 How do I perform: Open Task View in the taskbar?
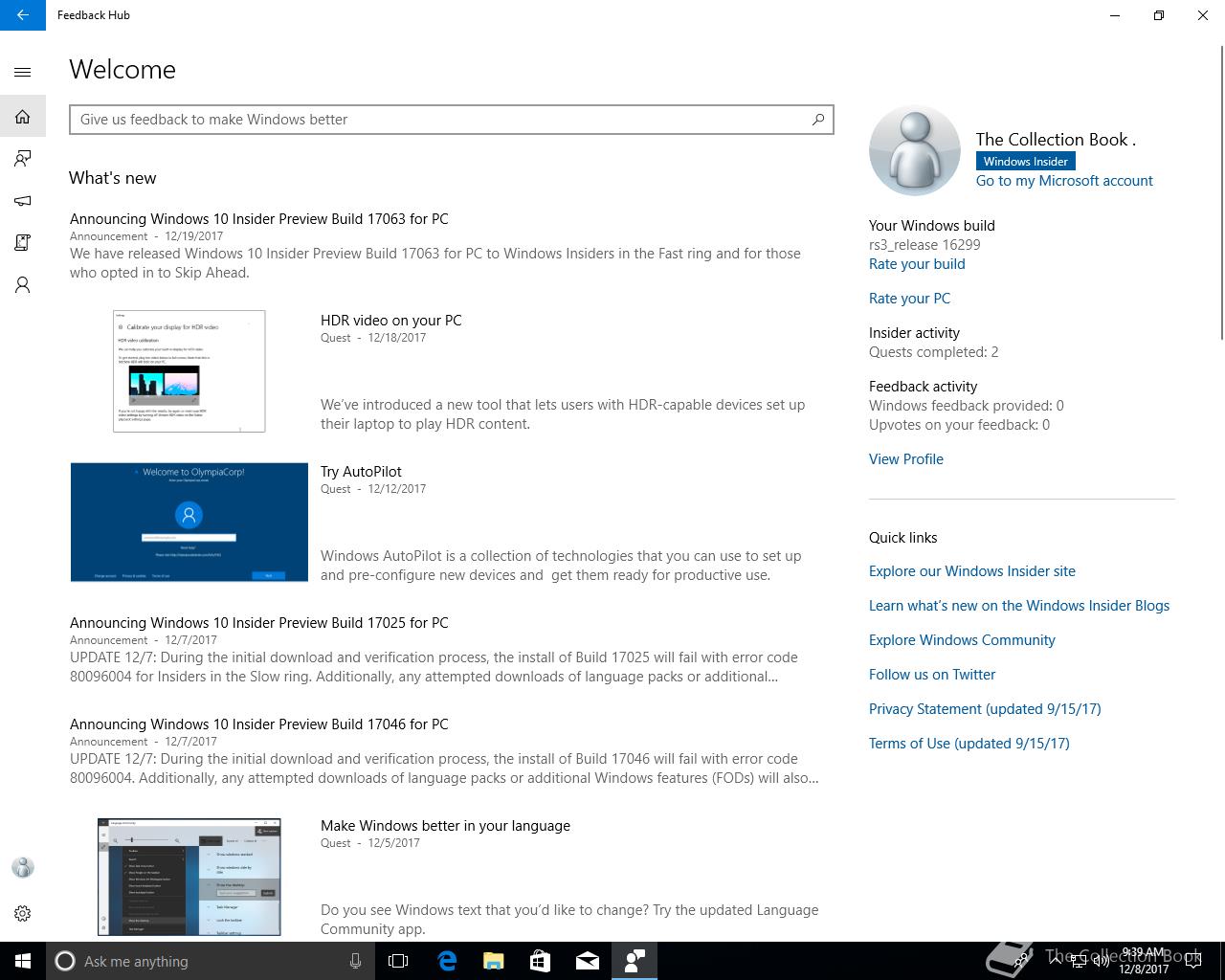[398, 961]
